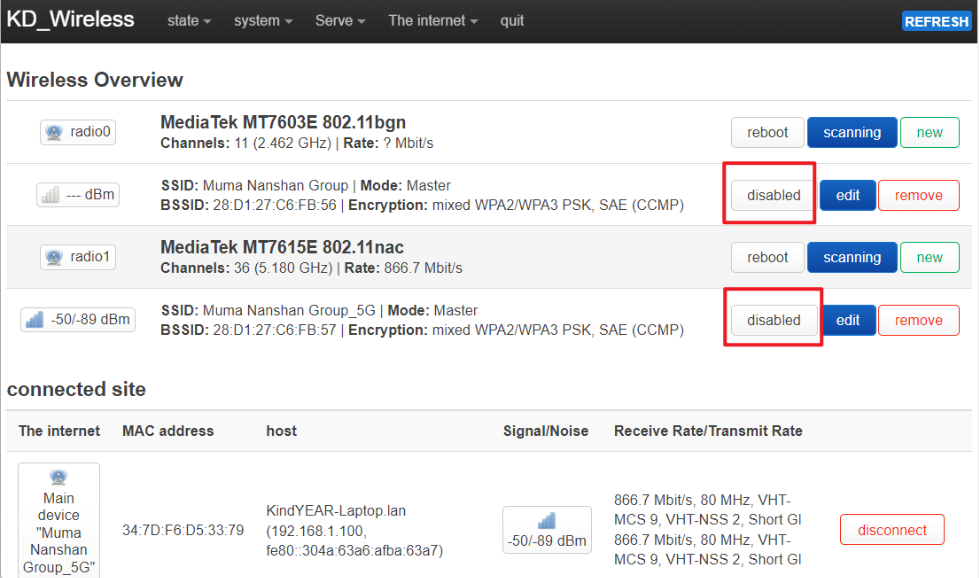Click the radio0 device icon badge
The height and width of the screenshot is (578, 979).
pos(79,132)
